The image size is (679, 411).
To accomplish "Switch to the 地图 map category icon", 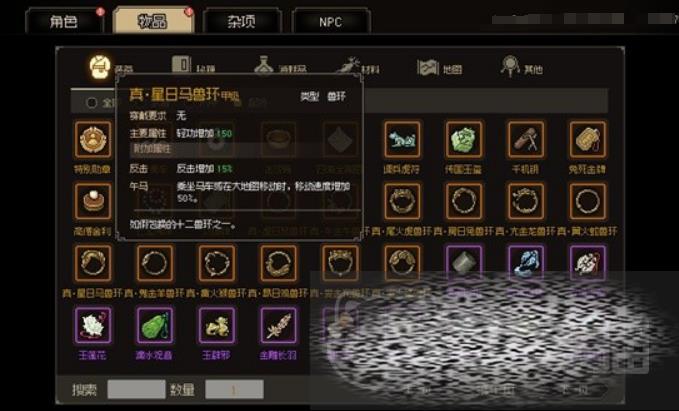I will click(427, 68).
